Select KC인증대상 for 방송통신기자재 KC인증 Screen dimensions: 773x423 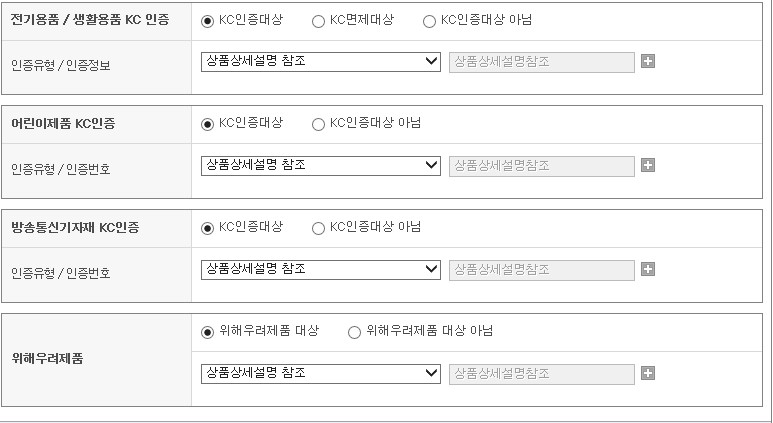(208, 228)
